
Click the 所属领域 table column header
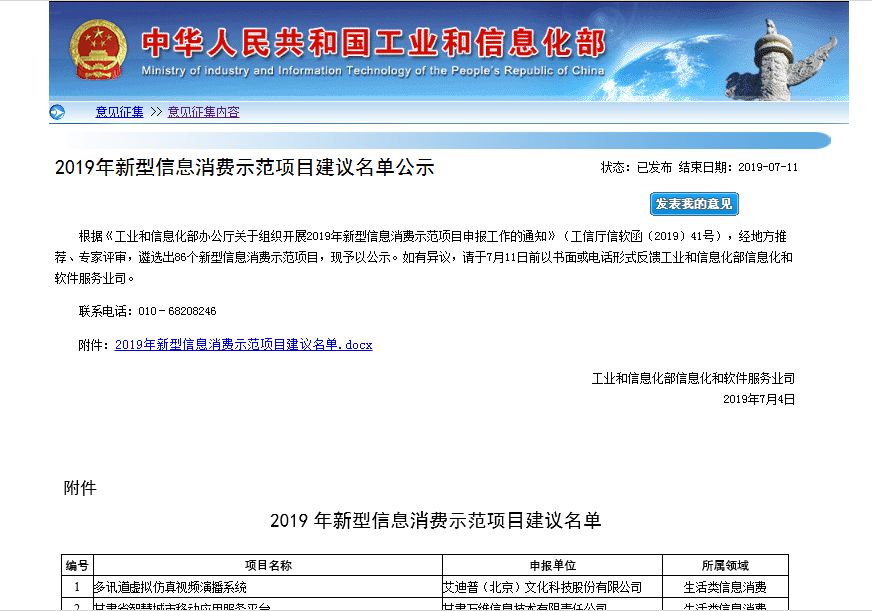pyautogui.click(x=725, y=565)
